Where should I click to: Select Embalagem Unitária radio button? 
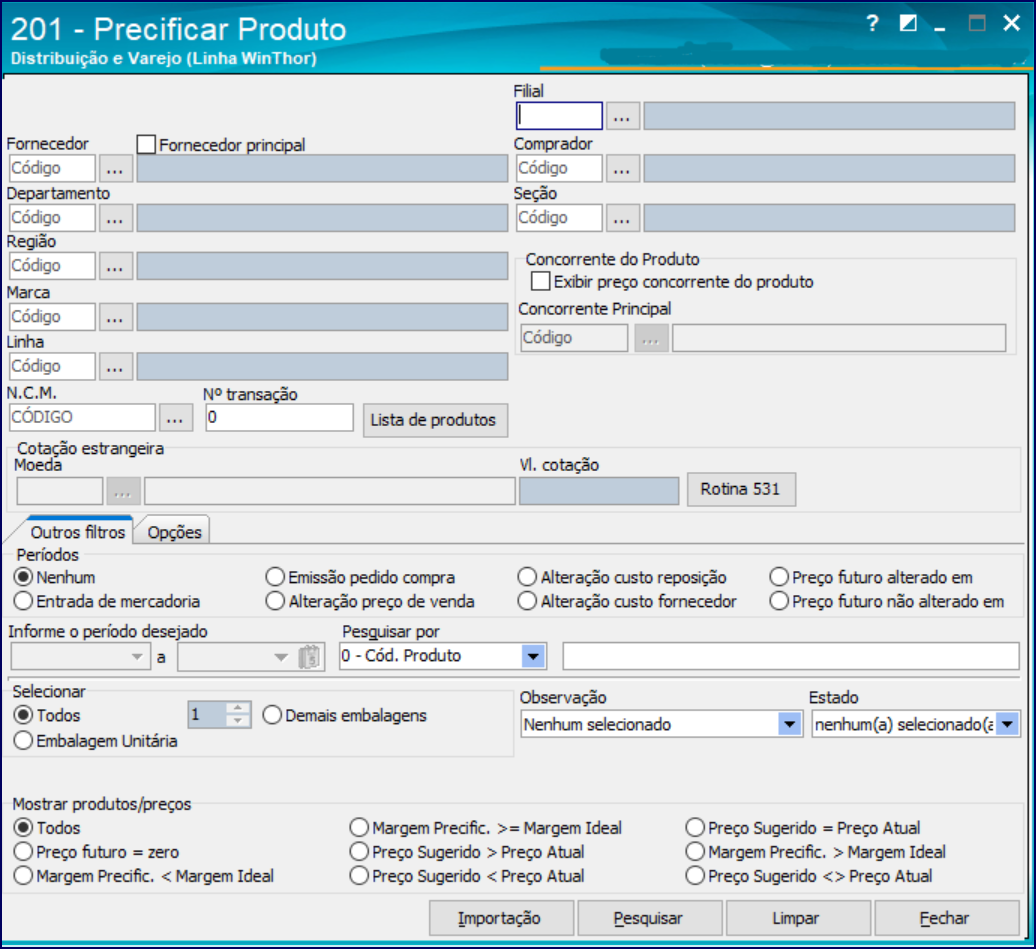click(23, 741)
